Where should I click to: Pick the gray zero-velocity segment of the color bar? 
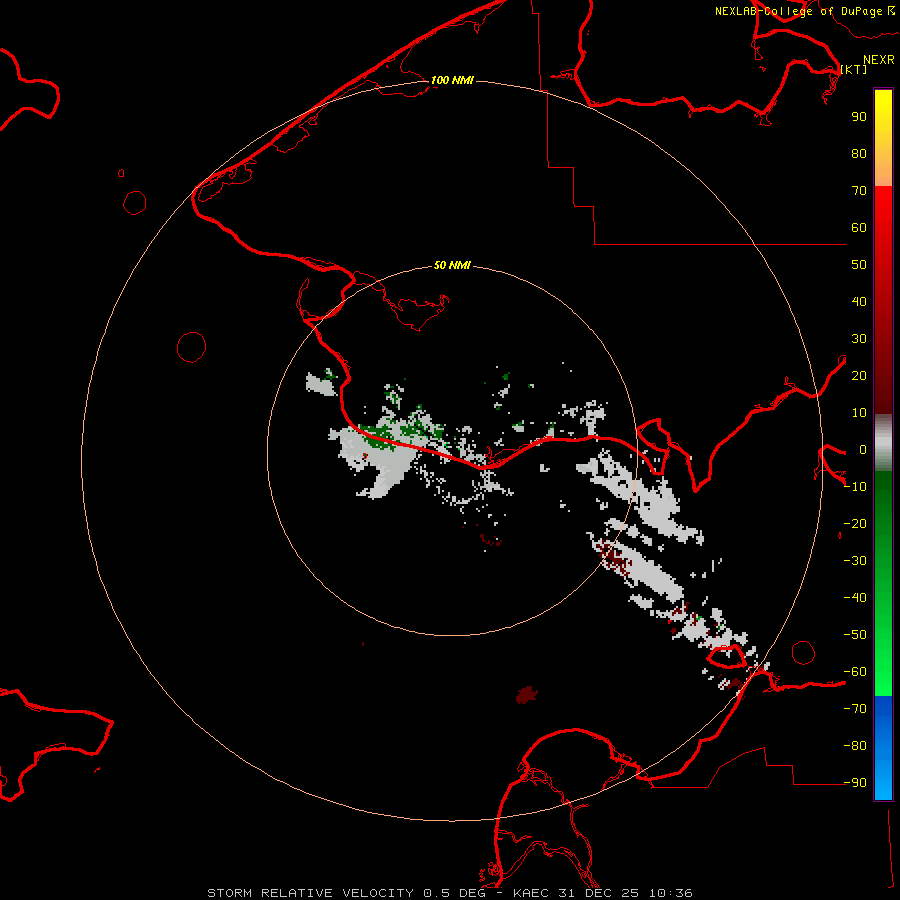click(x=883, y=443)
